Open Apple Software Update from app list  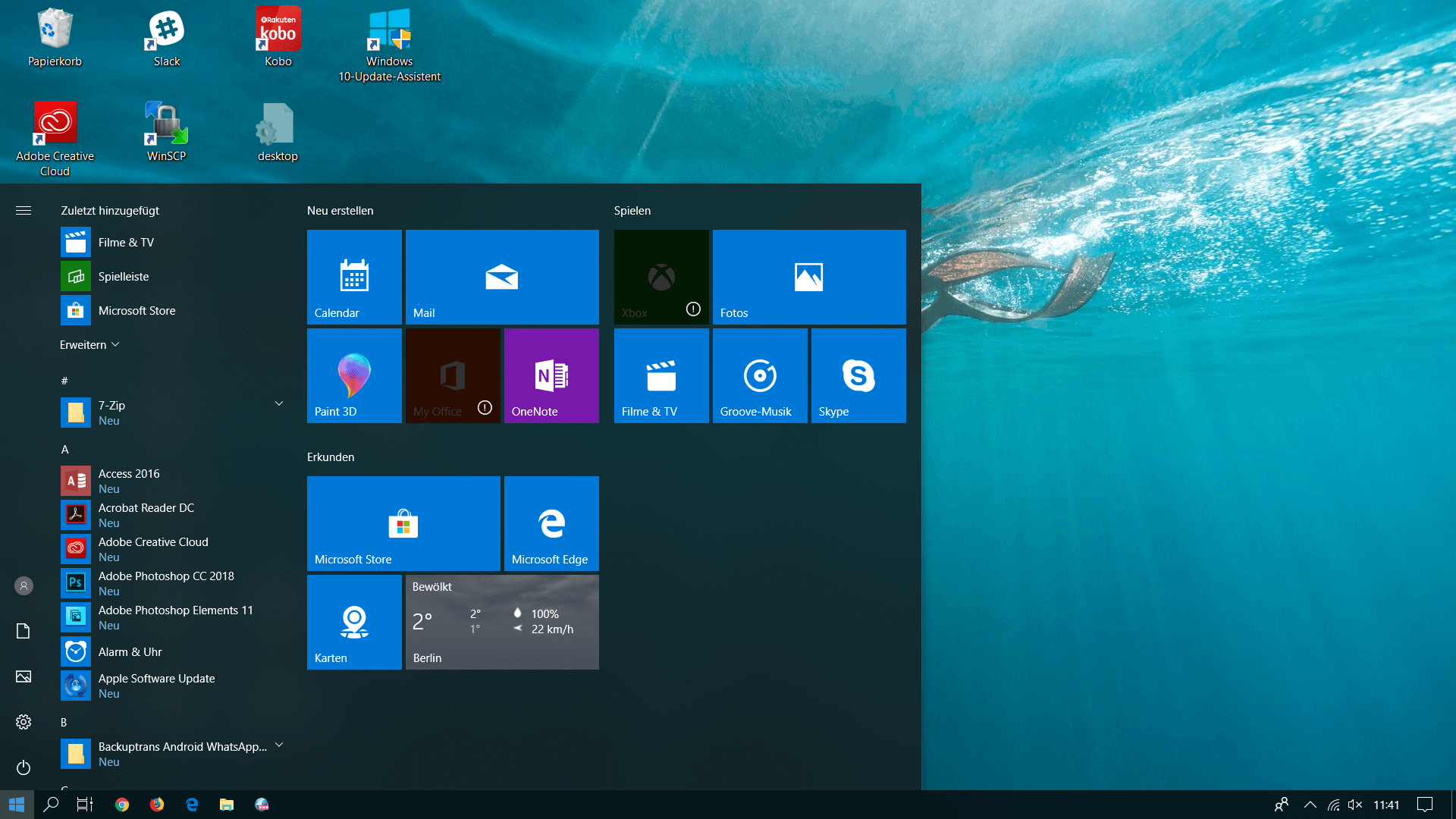[173, 686]
